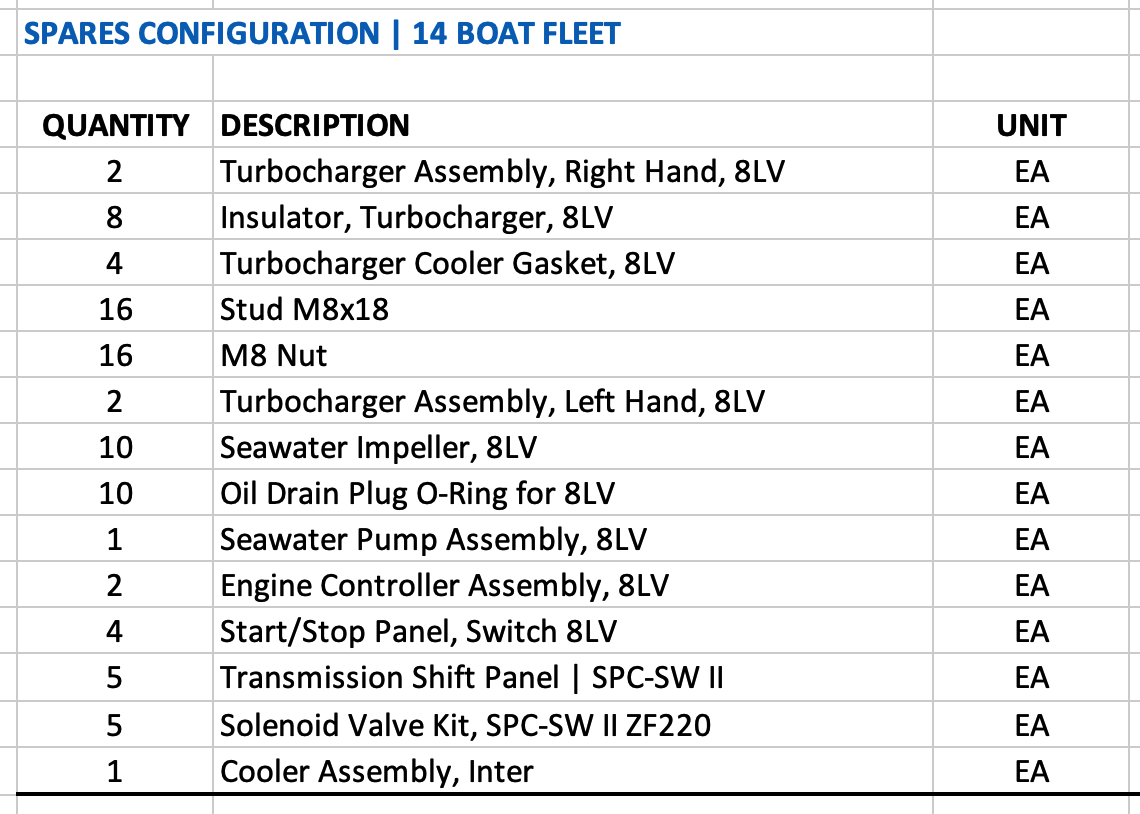Click Turbocharger Assembly, Right Hand cell
This screenshot has width=1140, height=814.
573,172
